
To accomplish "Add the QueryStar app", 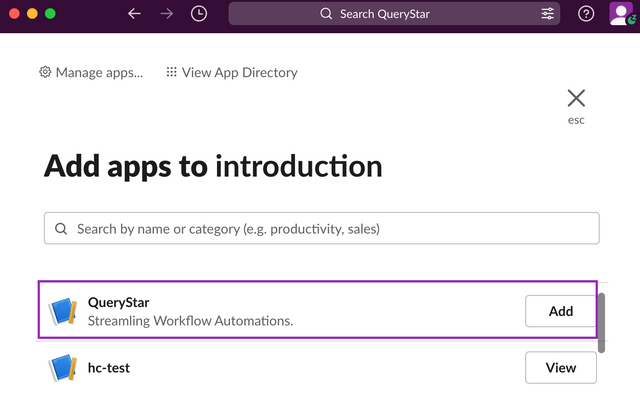I will pos(561,311).
